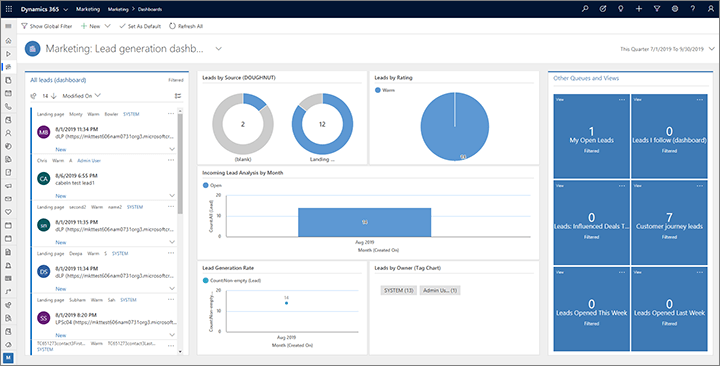Open the Settings gear icon

675,9
